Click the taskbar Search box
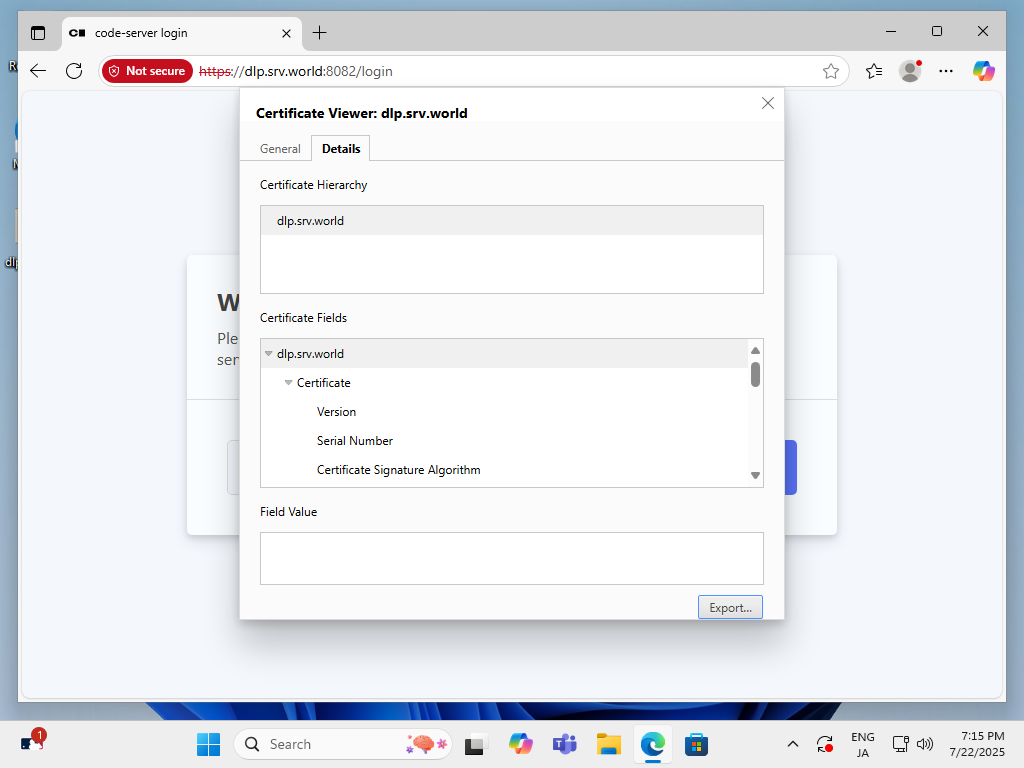This screenshot has height=768, width=1024. pos(343,744)
